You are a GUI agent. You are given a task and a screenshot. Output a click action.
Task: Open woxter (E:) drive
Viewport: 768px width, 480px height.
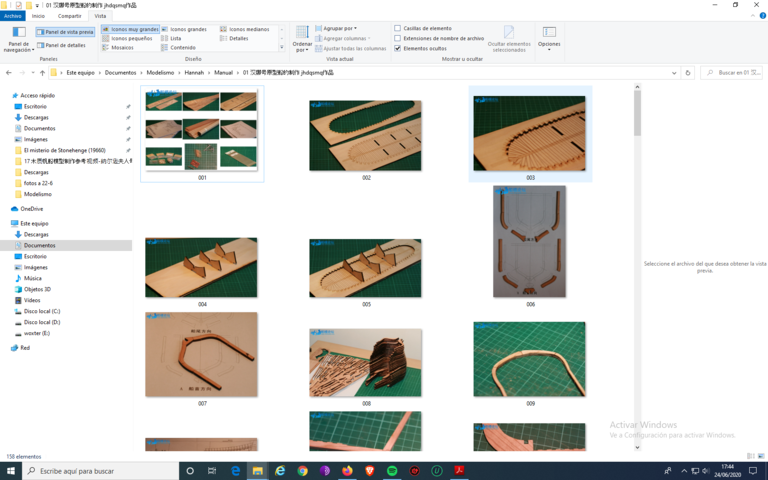[x=37, y=334]
